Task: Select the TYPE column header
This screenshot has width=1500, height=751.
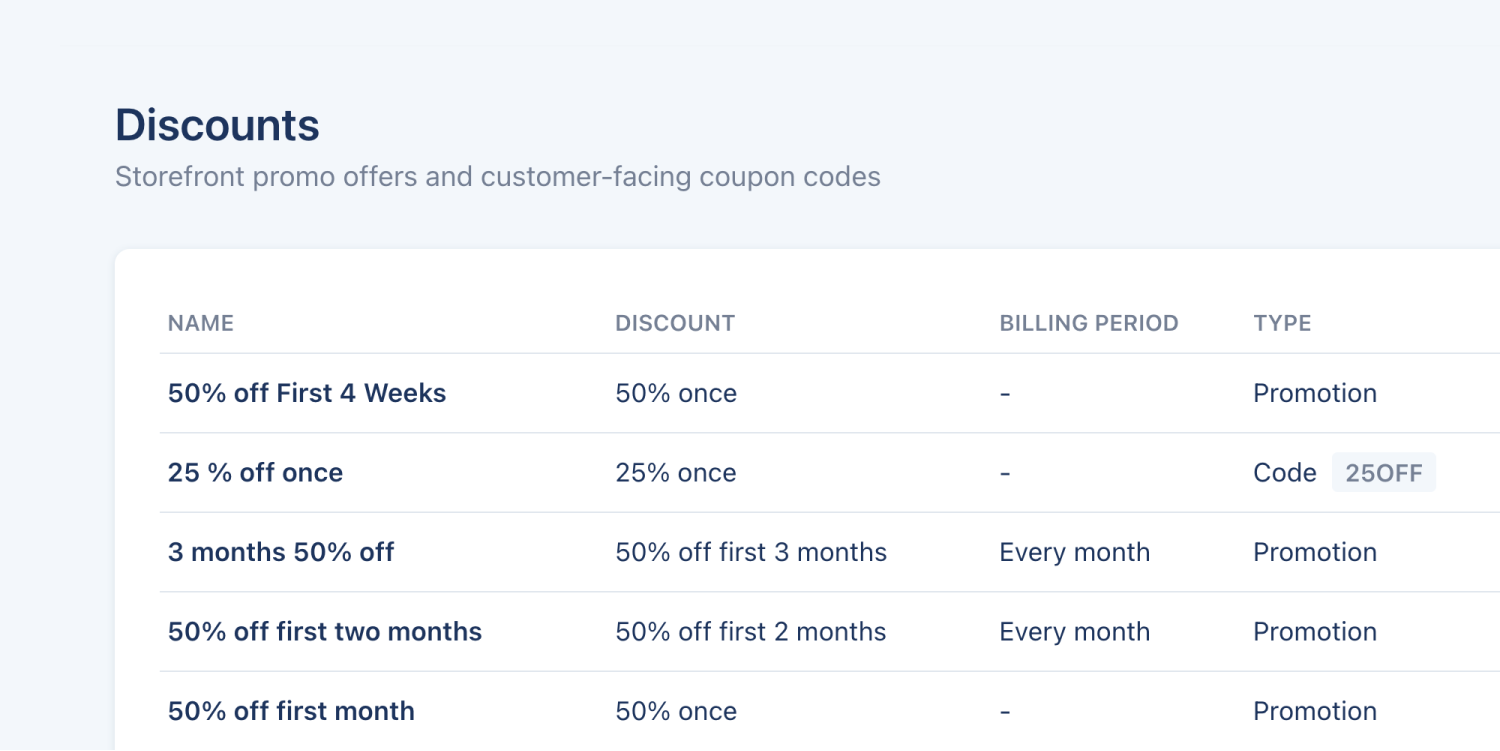Action: 1282,323
